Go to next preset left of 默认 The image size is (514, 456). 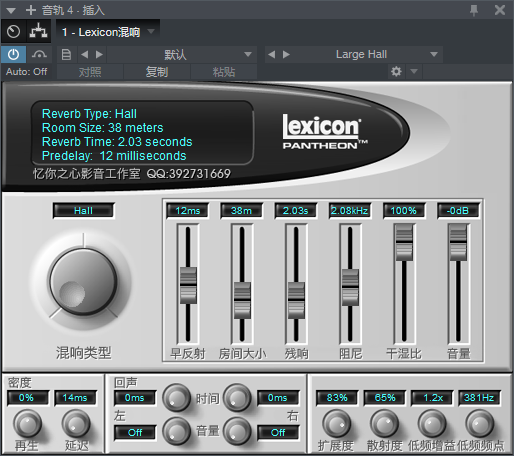coord(99,54)
